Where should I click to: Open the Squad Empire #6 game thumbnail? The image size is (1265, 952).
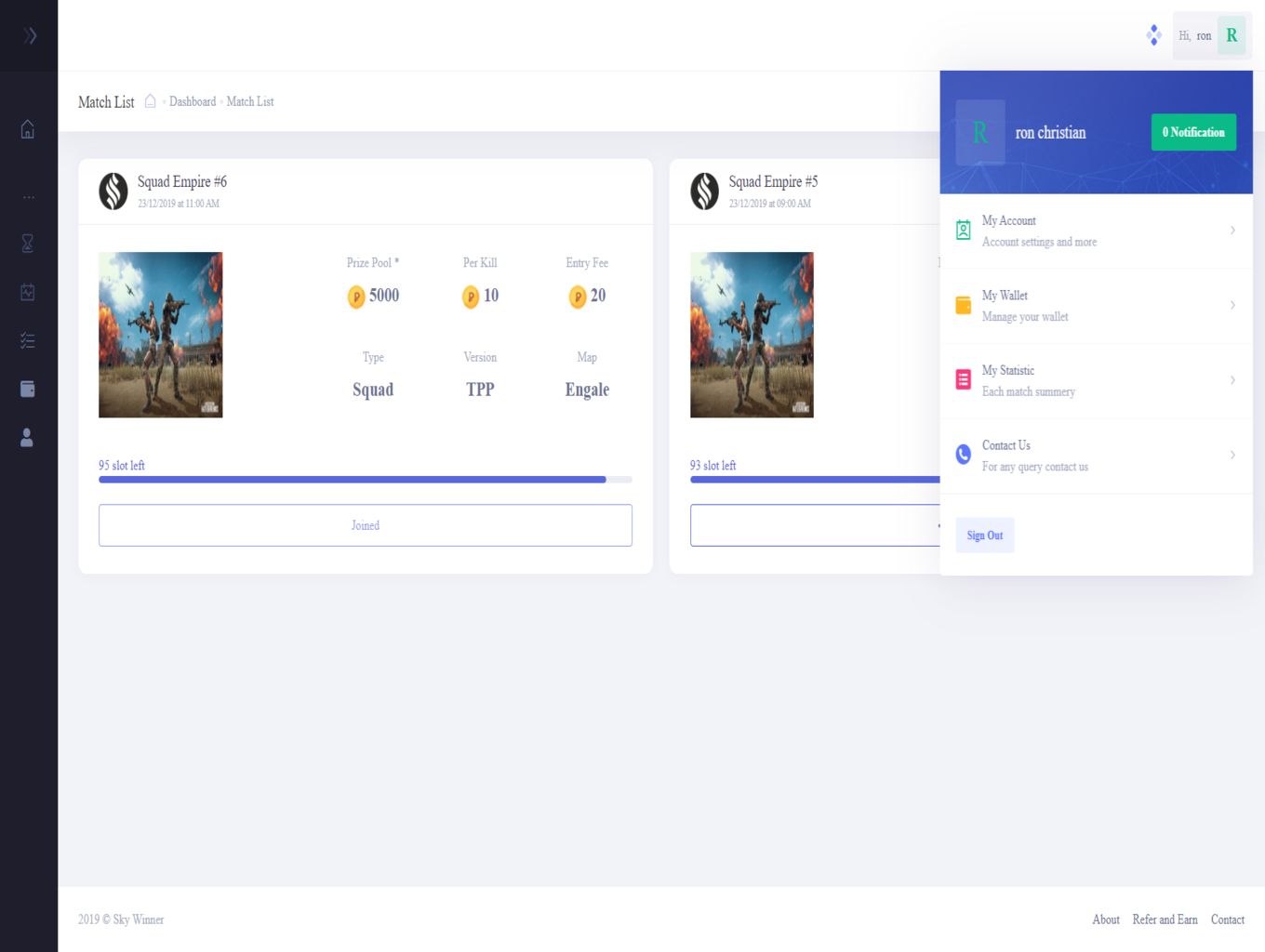pyautogui.click(x=161, y=335)
